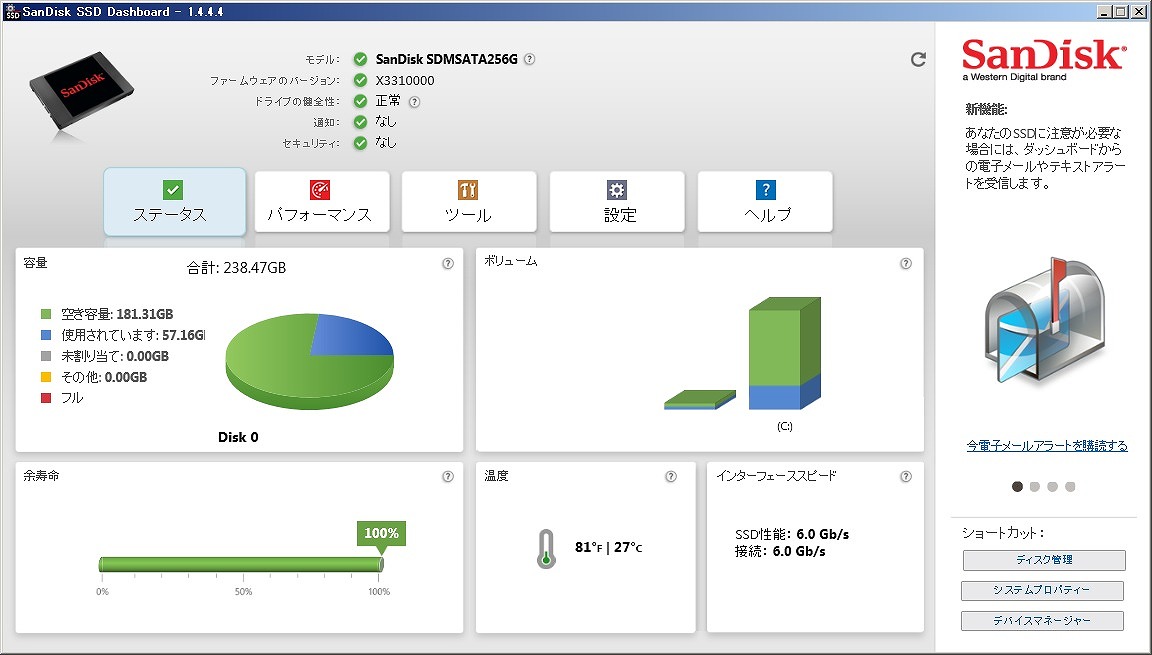The width and height of the screenshot is (1152, 655).
Task: Open help for the 温度 panel
Action: click(671, 477)
